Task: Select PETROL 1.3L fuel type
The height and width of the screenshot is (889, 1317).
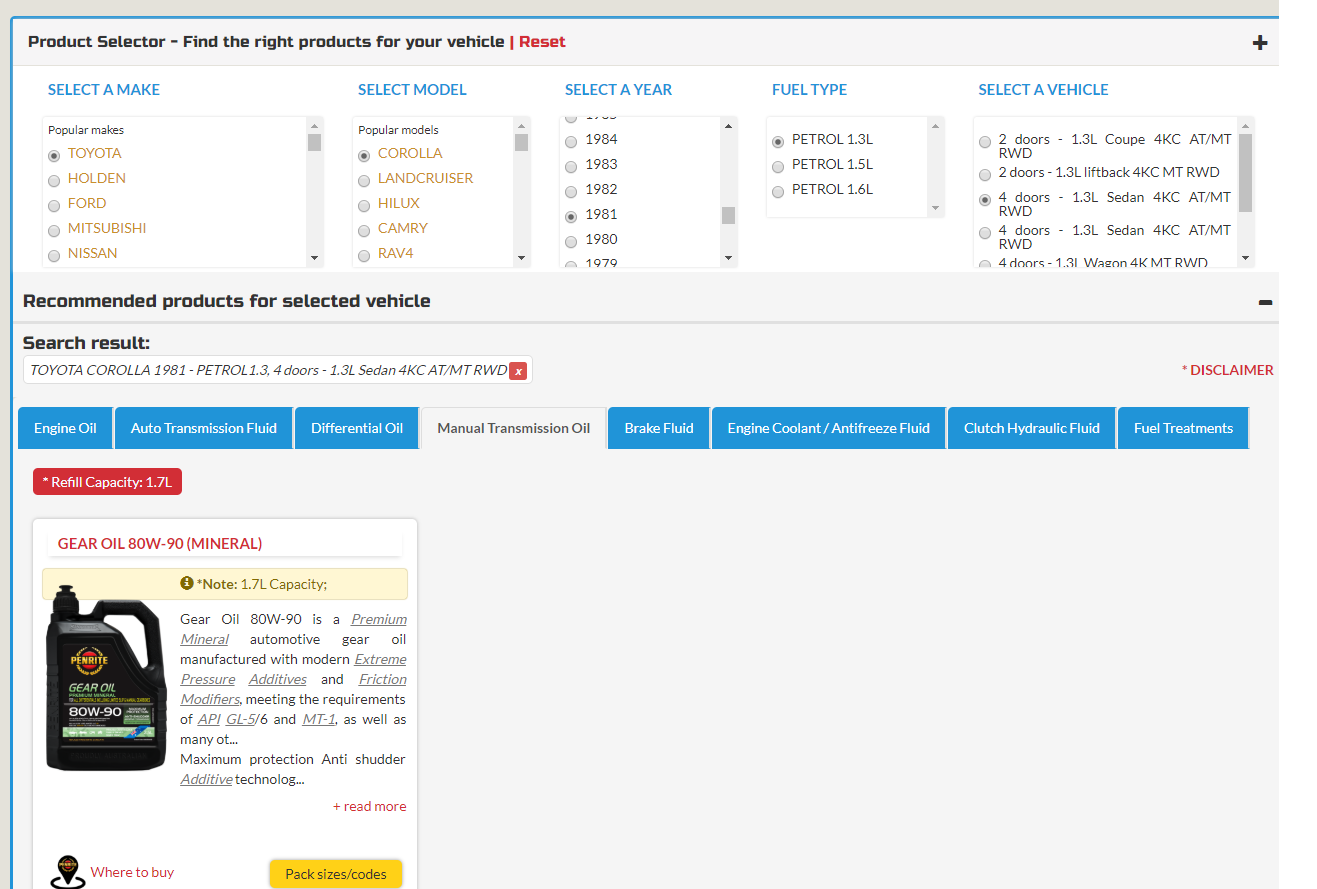Action: (x=778, y=142)
